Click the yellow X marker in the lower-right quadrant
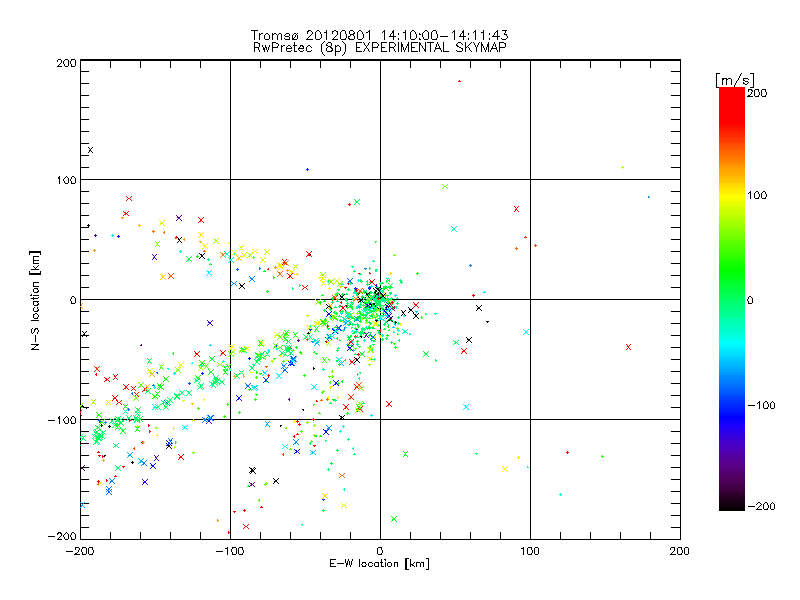 pos(505,469)
